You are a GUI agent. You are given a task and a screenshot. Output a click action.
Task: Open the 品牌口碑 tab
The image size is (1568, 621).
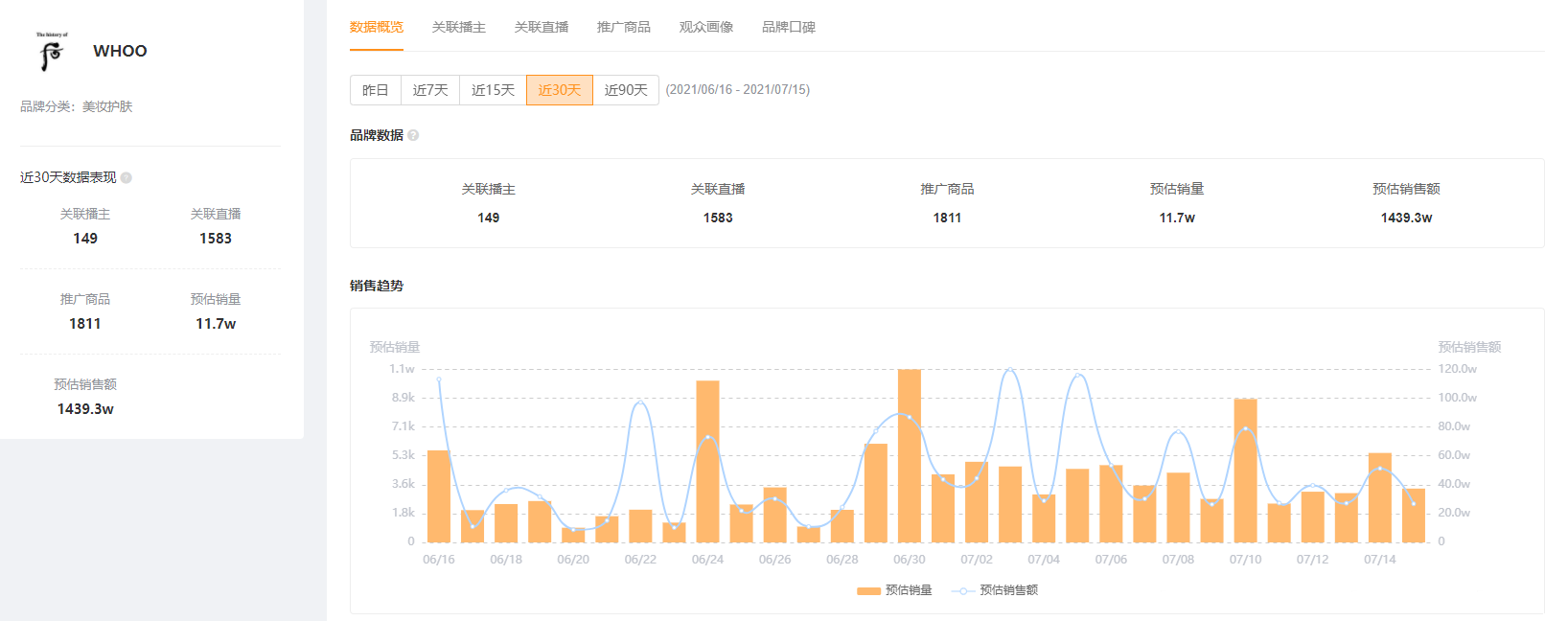coord(789,27)
